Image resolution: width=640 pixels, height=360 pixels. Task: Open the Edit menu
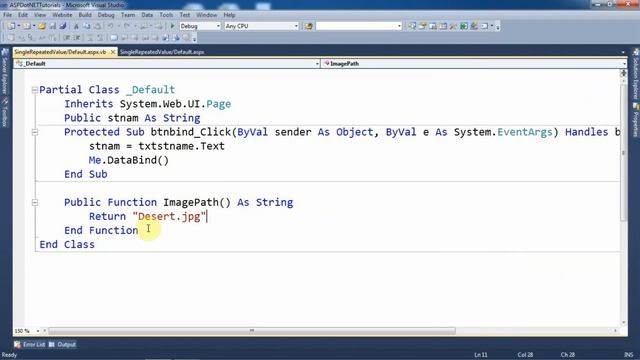[23, 15]
